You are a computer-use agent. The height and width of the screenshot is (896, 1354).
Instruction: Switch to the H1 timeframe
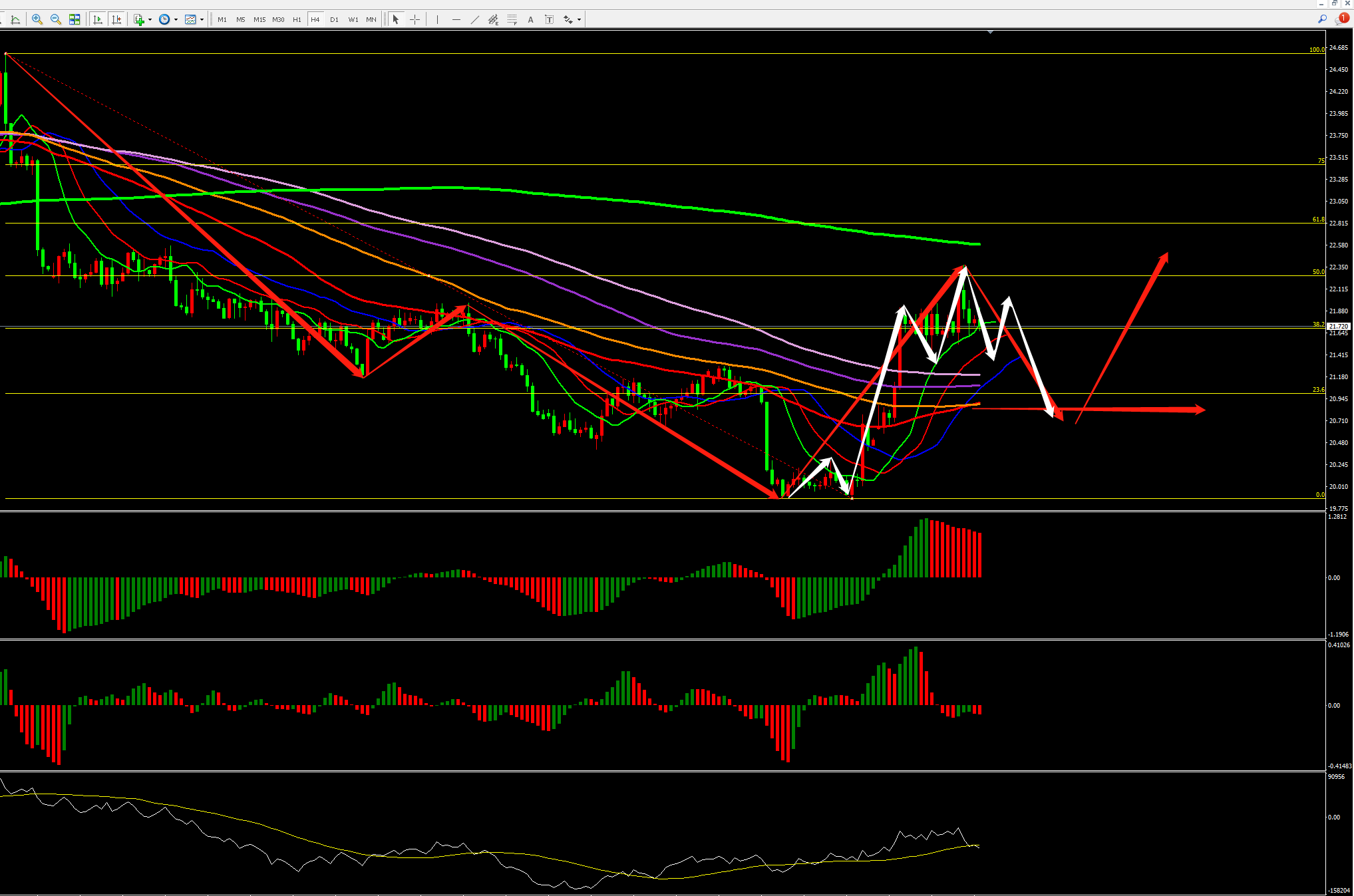[x=297, y=19]
